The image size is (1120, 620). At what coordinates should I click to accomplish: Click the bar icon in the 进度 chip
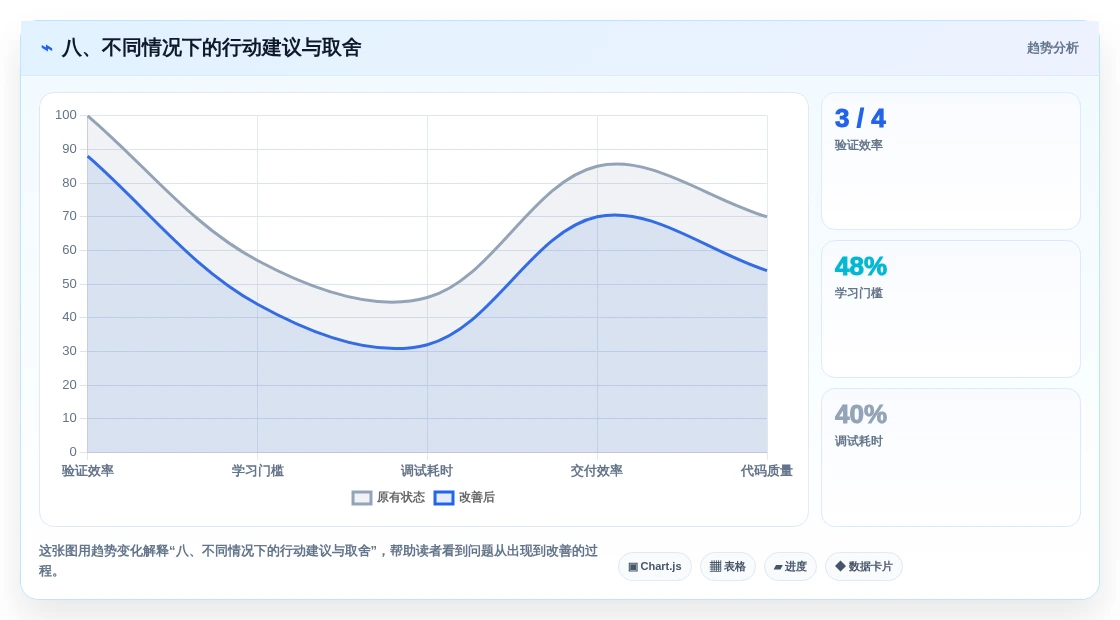coord(778,567)
